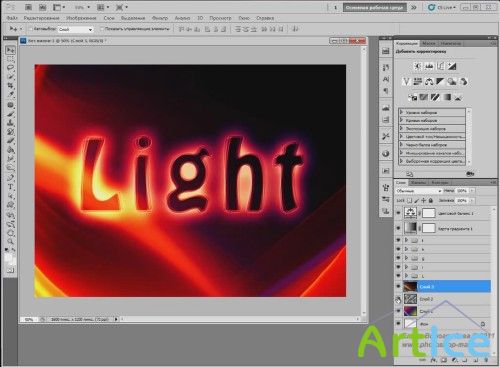
Task: Select the Слой 2 layer thumbnail
Action: 410,299
